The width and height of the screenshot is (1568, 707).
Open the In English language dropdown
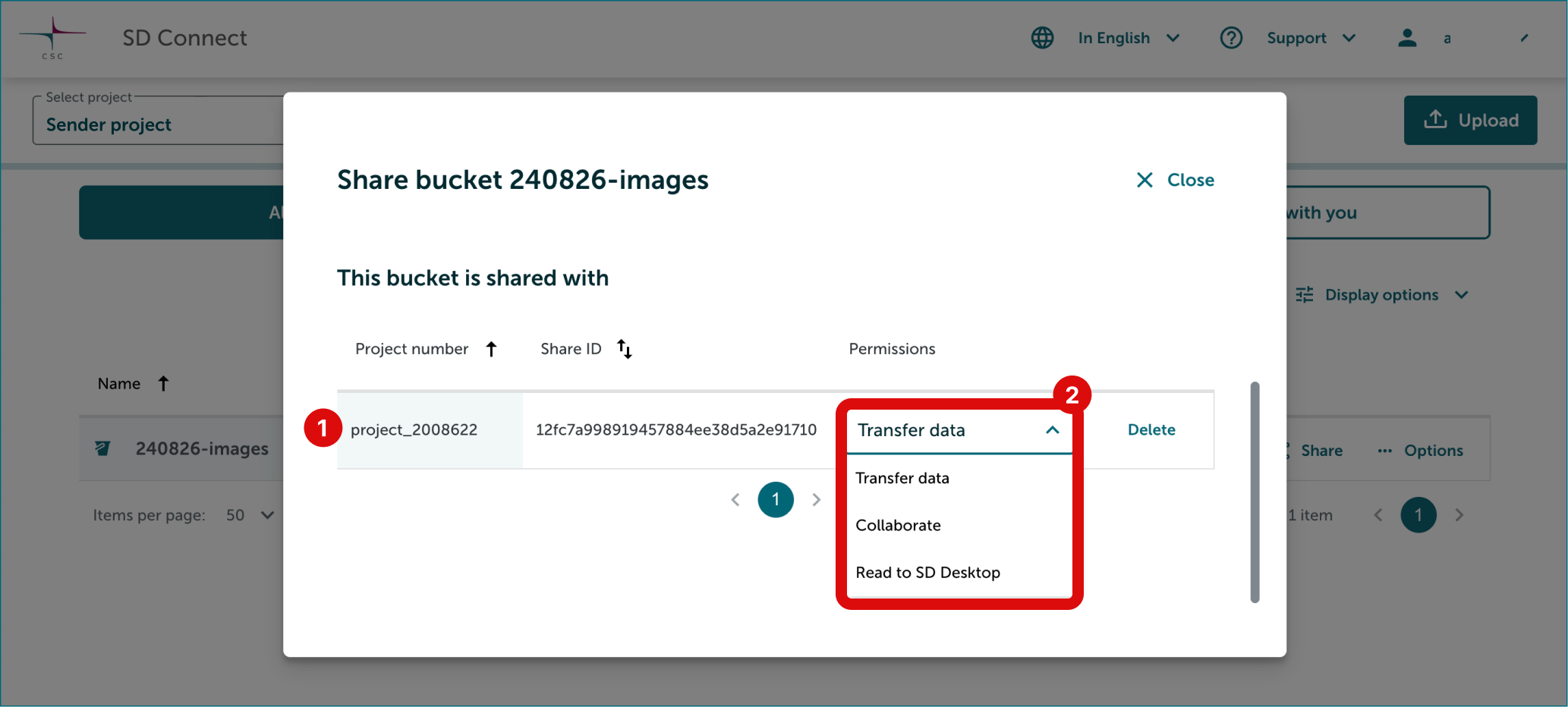pos(1129,38)
